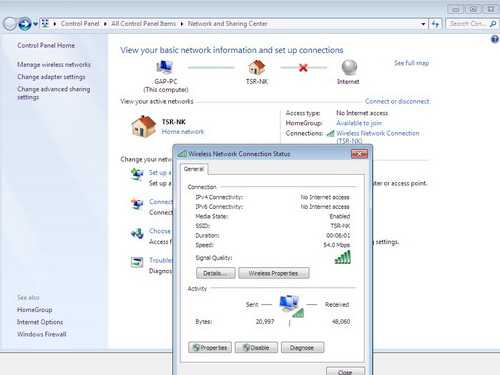The image size is (500, 375).
Task: Click the Wireless Properties button
Action: tap(273, 273)
